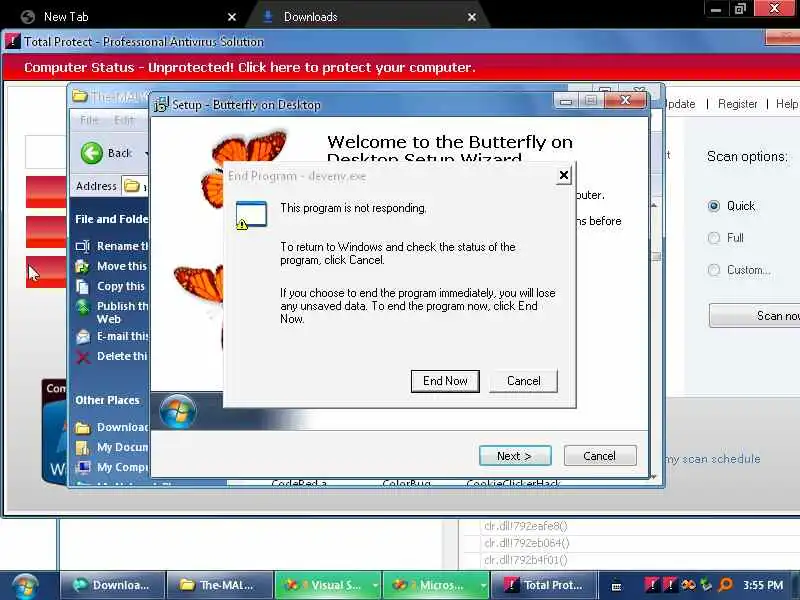
Task: Select Full scan option
Action: [714, 238]
